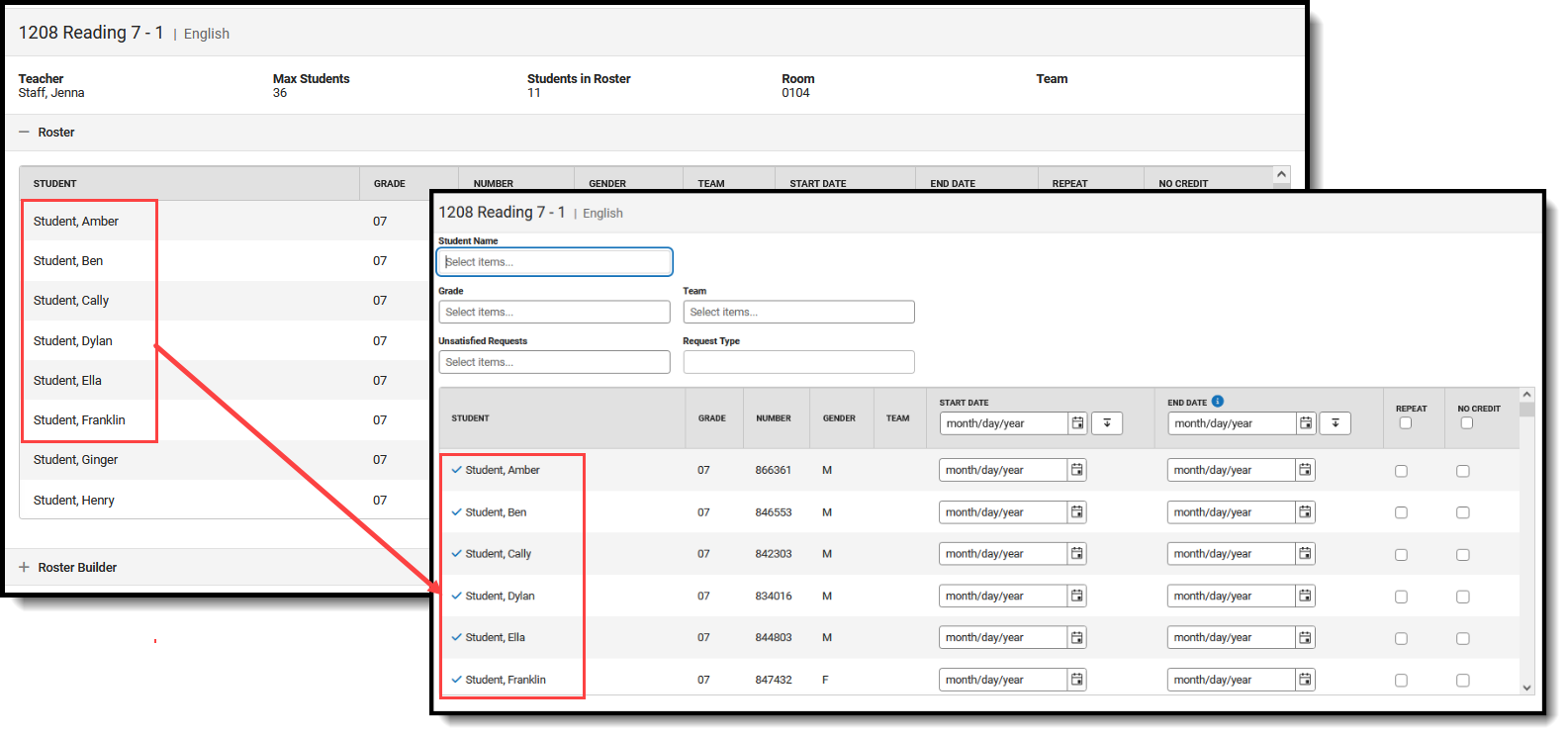This screenshot has width=1568, height=737.
Task: Open calendar for header Start Date field
Action: coord(1077,423)
